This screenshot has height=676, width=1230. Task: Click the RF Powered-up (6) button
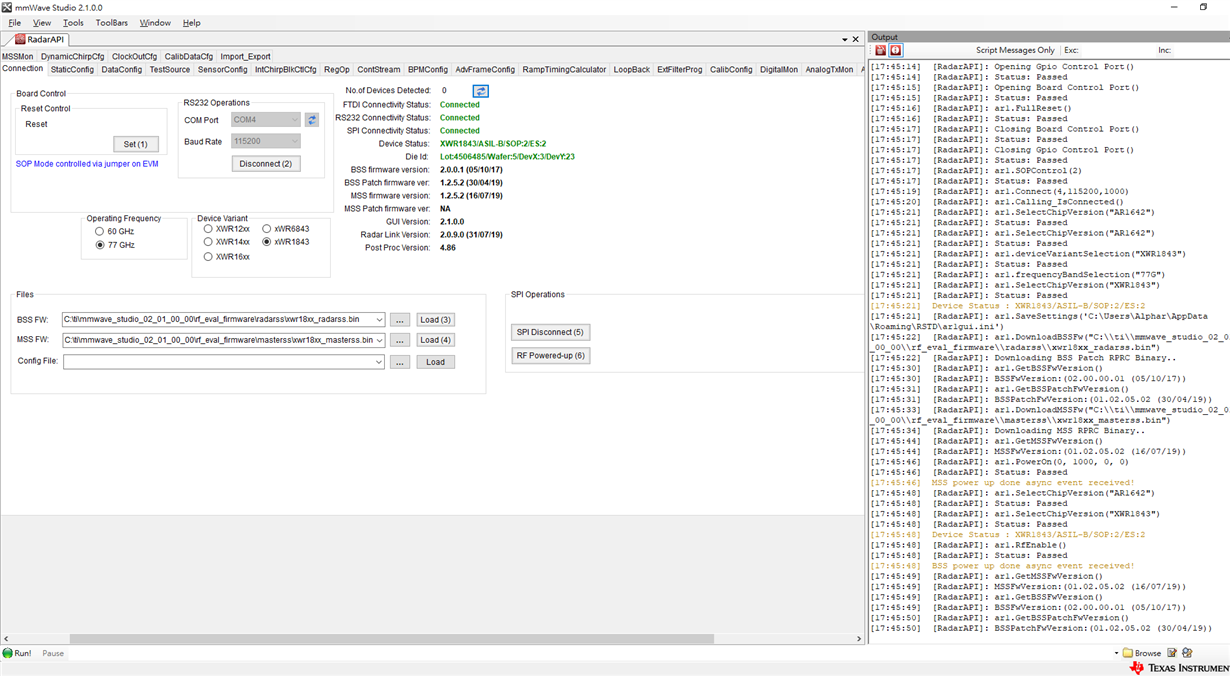[550, 356]
